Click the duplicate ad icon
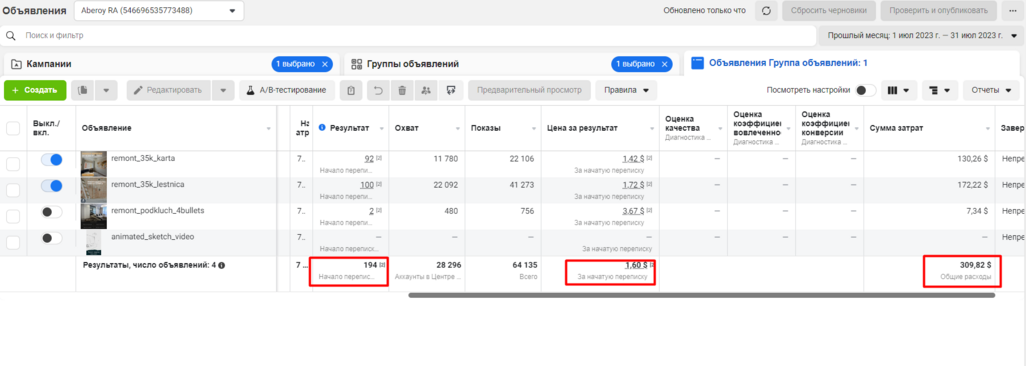 82,90
